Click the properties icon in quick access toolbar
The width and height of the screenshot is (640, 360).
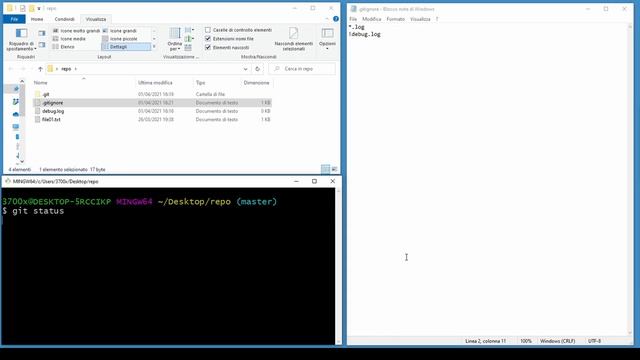tap(23, 8)
